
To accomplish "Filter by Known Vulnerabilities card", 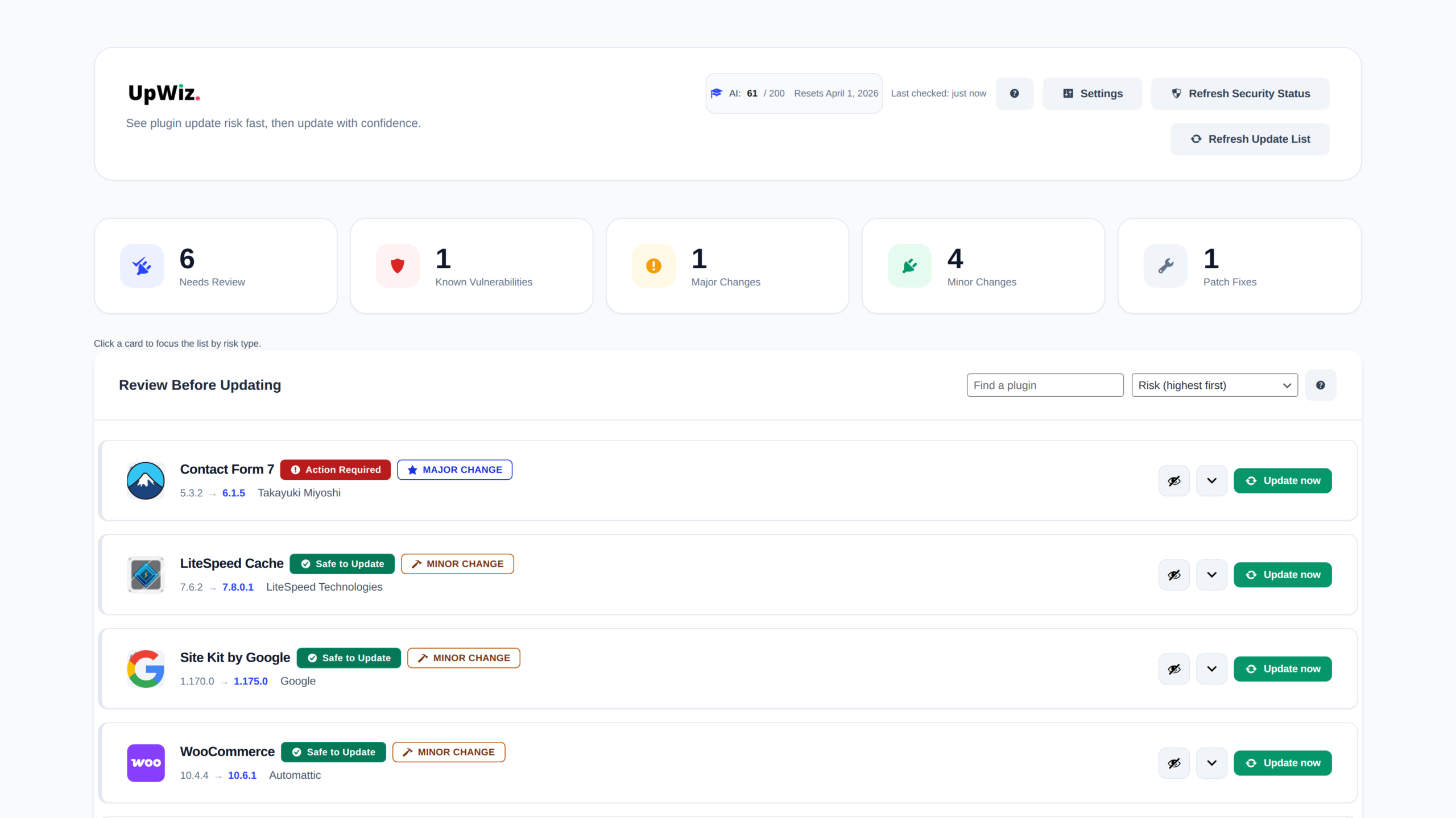I will click(x=471, y=265).
